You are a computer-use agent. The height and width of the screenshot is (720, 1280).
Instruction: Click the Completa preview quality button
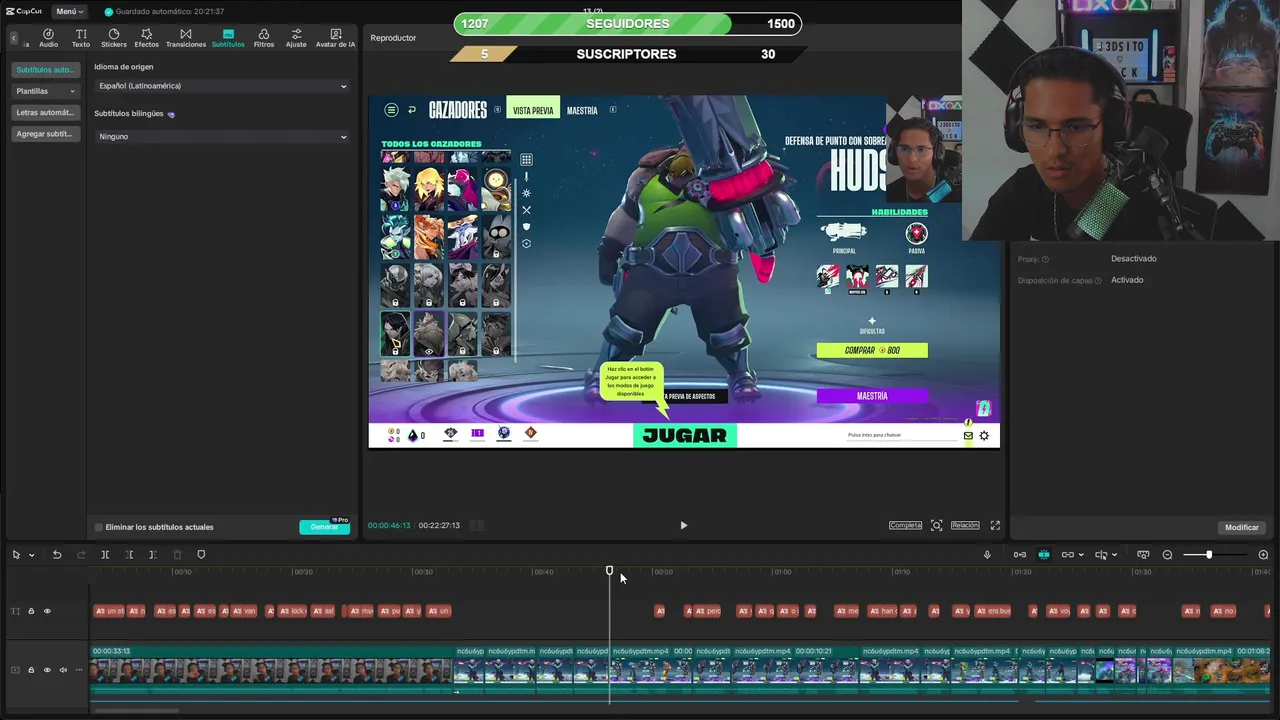pyautogui.click(x=905, y=525)
